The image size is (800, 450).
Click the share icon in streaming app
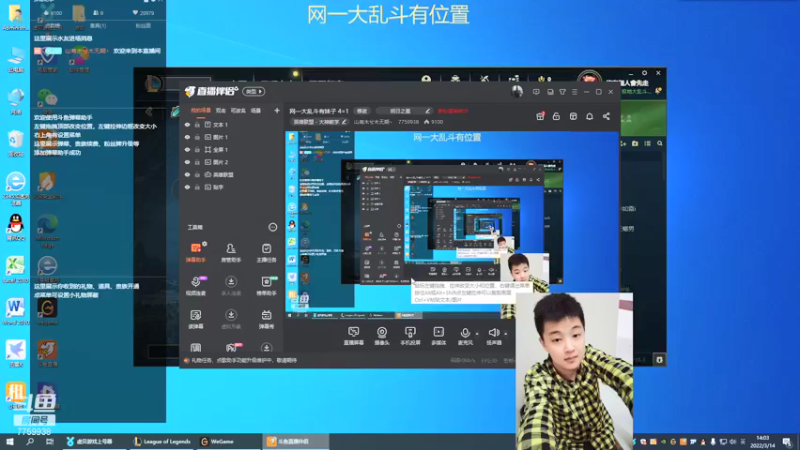(x=606, y=116)
